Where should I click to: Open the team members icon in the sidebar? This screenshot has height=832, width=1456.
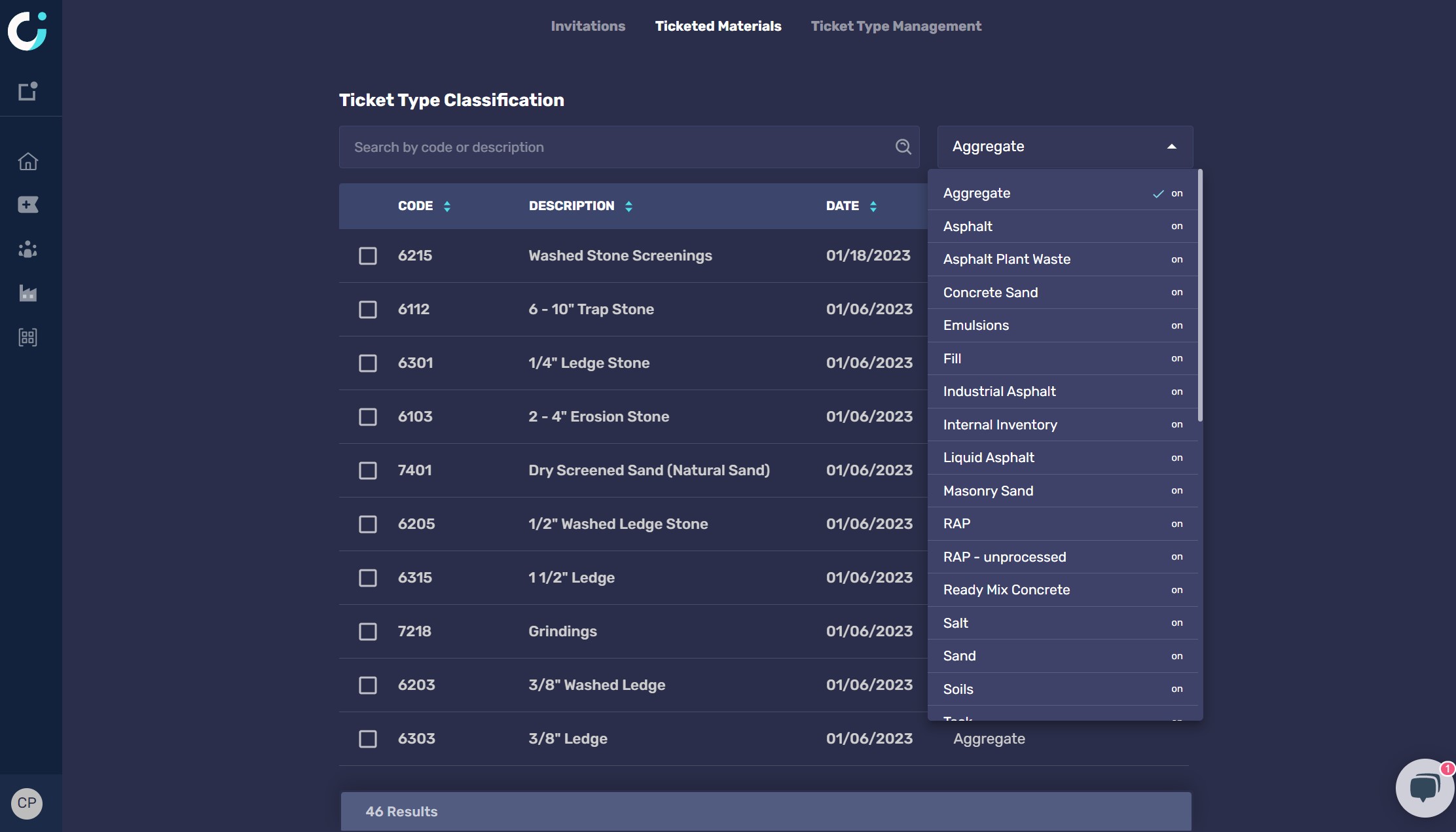28,249
